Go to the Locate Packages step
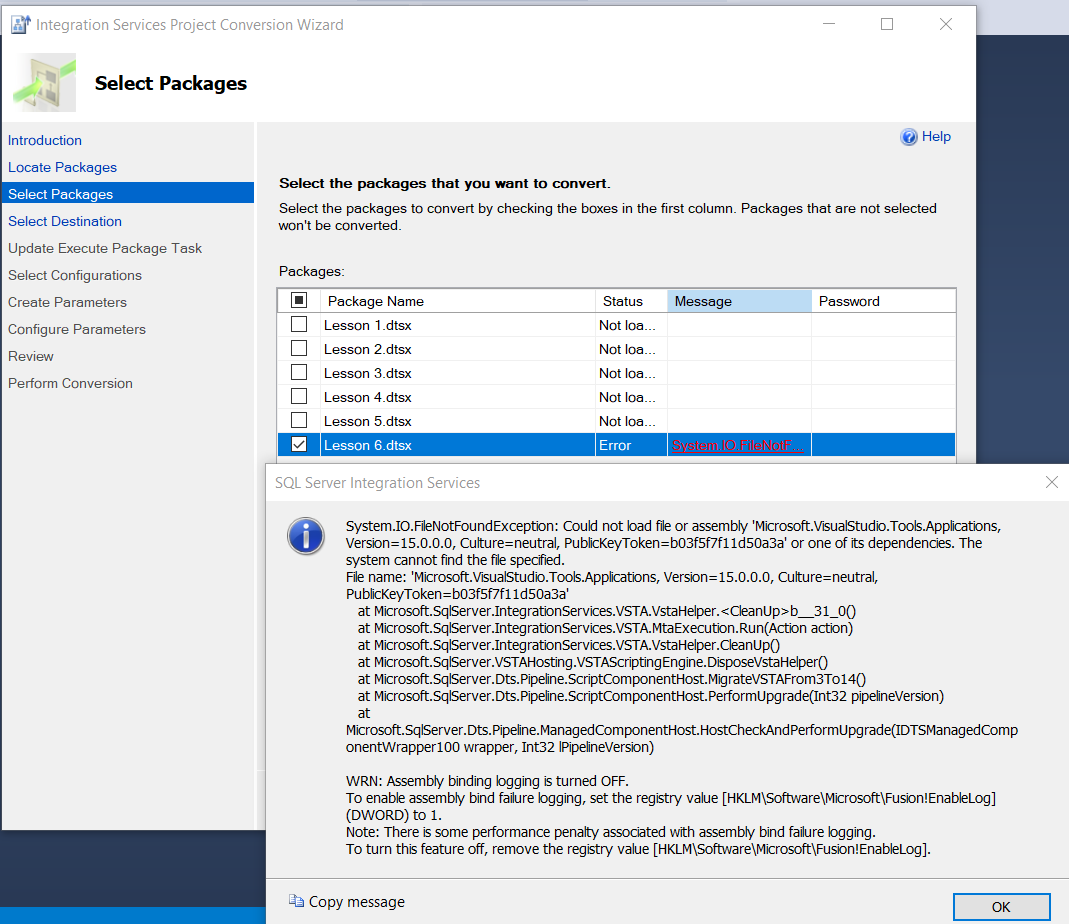 tap(62, 167)
